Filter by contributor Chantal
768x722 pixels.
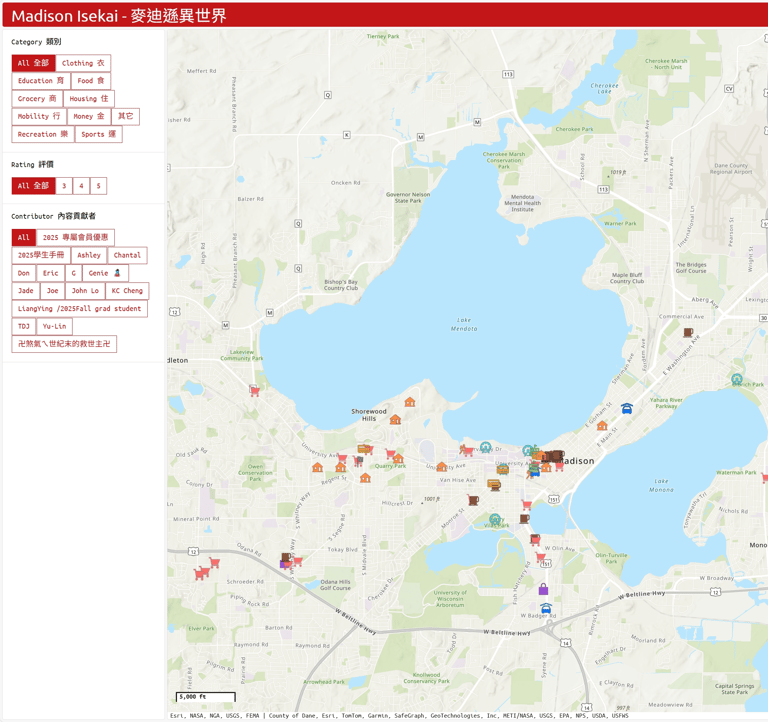(x=127, y=255)
